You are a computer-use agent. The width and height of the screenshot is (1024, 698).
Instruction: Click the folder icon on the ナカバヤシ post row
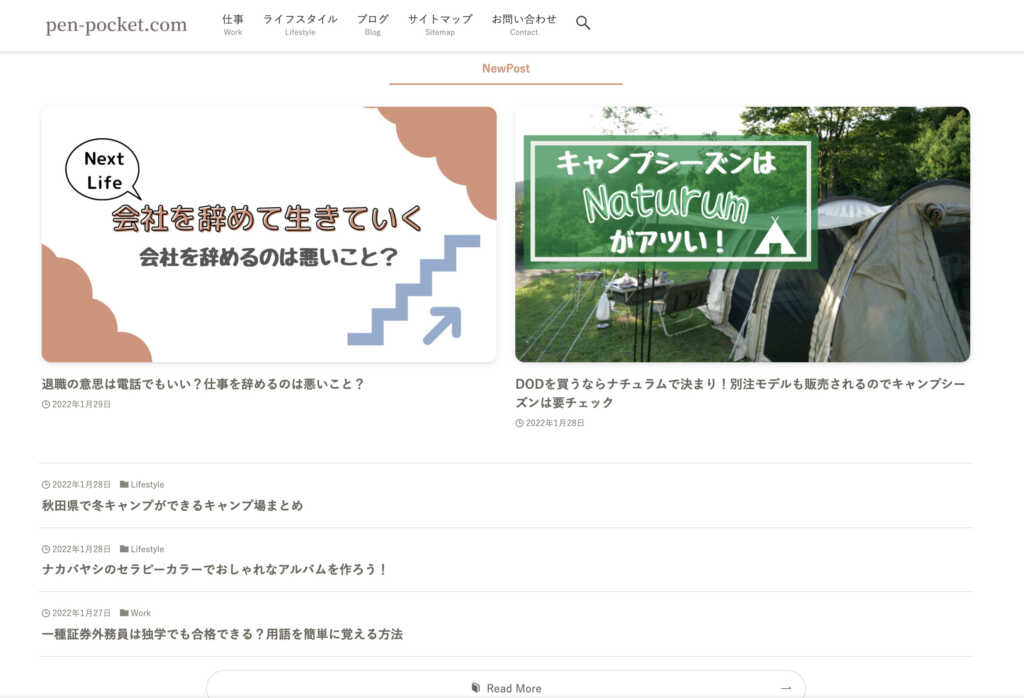click(124, 549)
